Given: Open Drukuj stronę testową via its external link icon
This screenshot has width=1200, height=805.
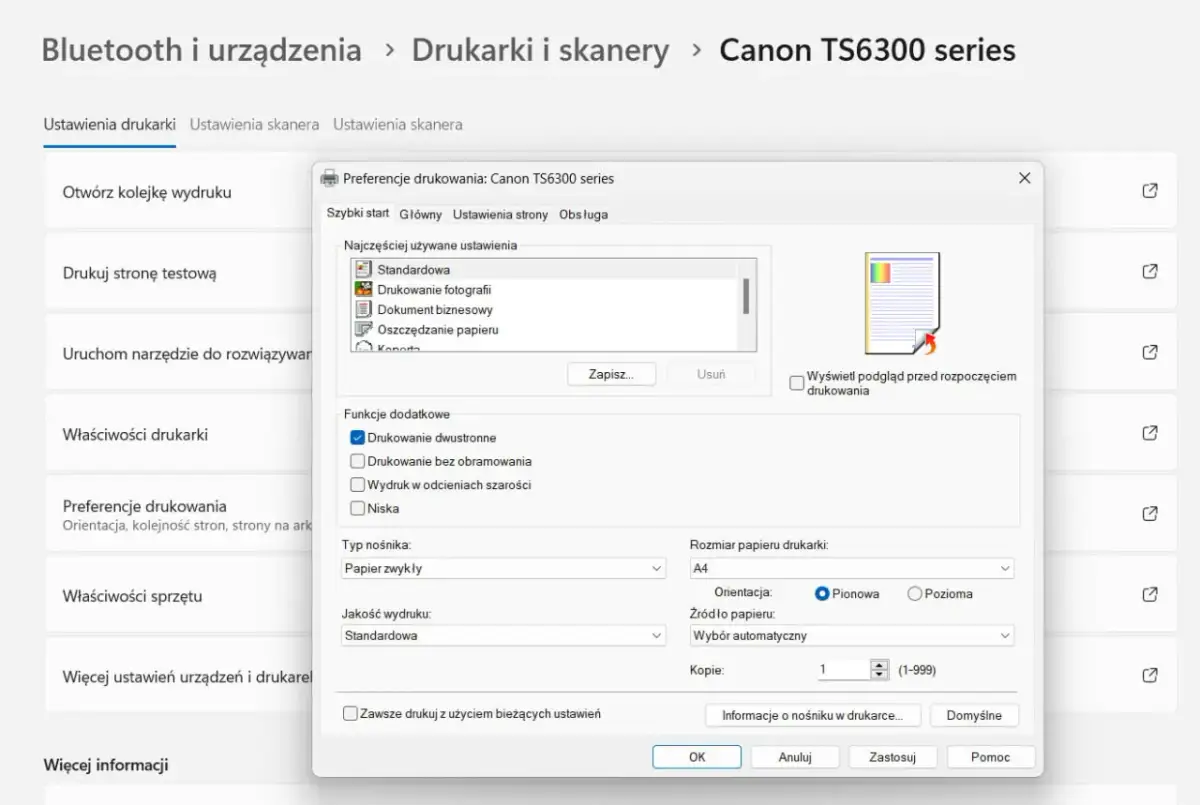Looking at the screenshot, I should tap(1148, 272).
